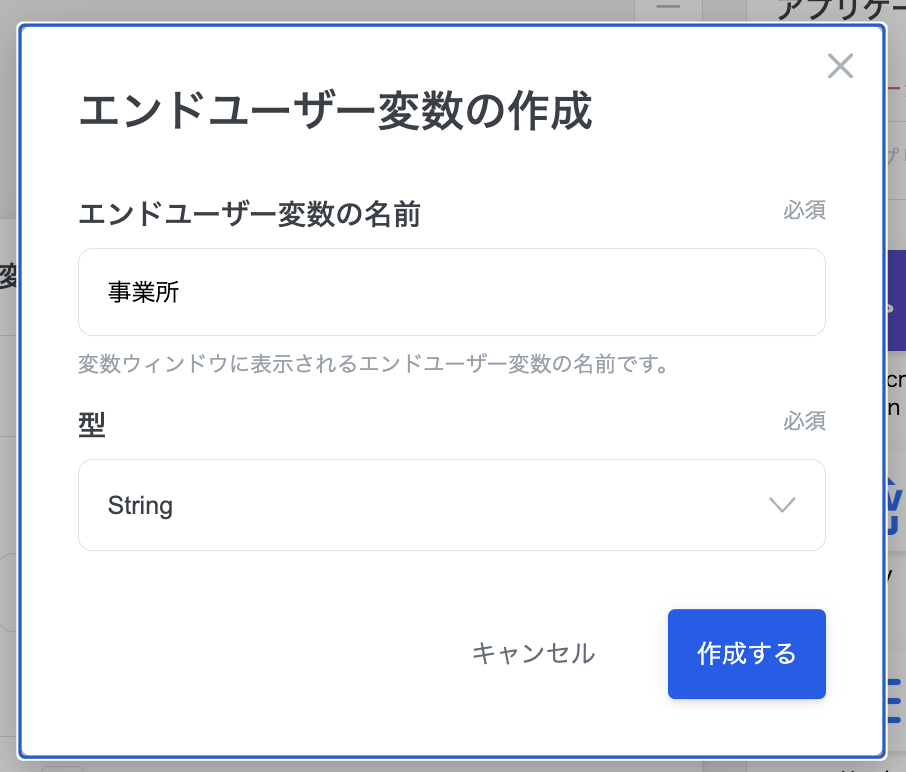This screenshot has height=772, width=906.
Task: Click the partially hidden 変 label at left
Action: click(8, 277)
